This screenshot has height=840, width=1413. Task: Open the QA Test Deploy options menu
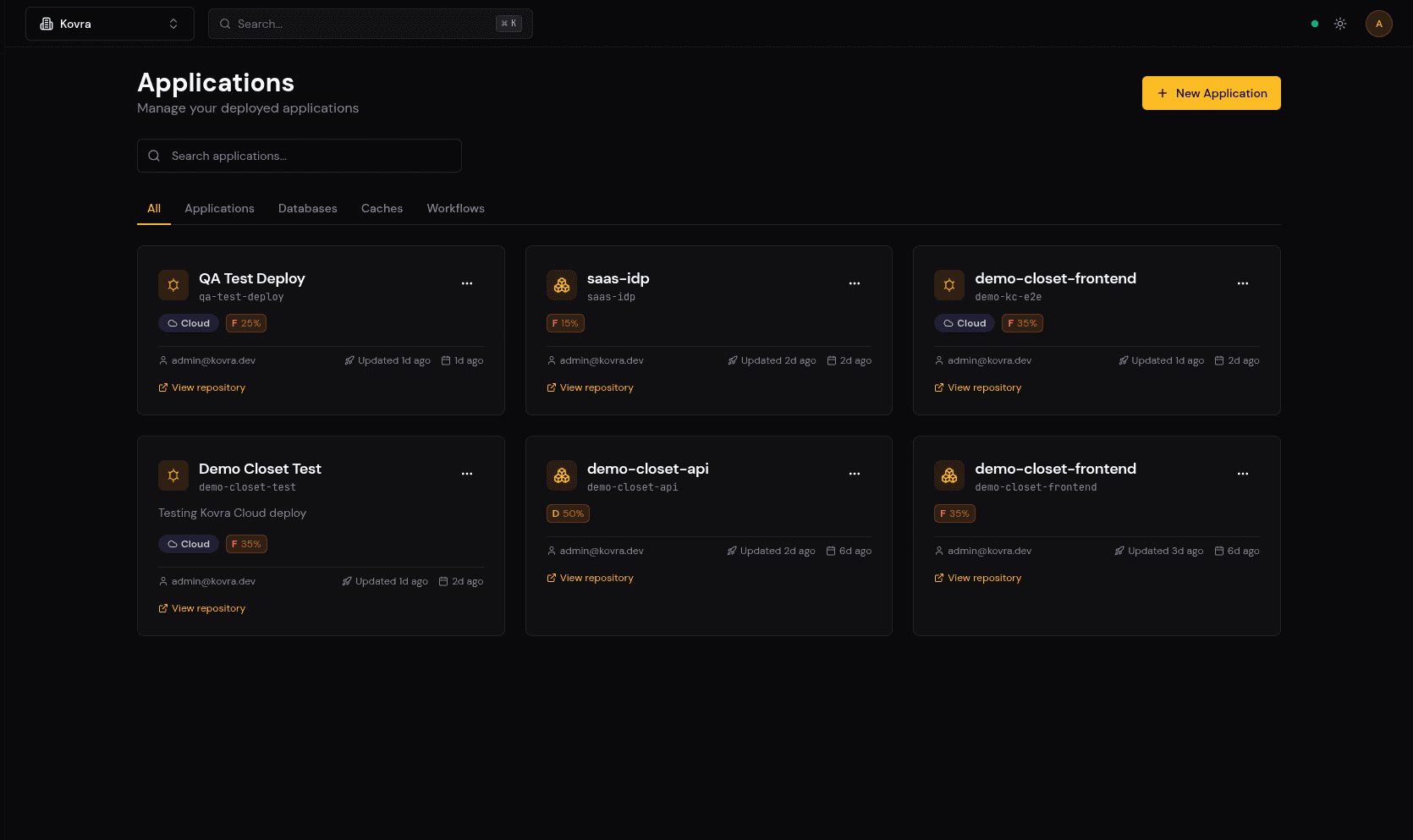467,283
